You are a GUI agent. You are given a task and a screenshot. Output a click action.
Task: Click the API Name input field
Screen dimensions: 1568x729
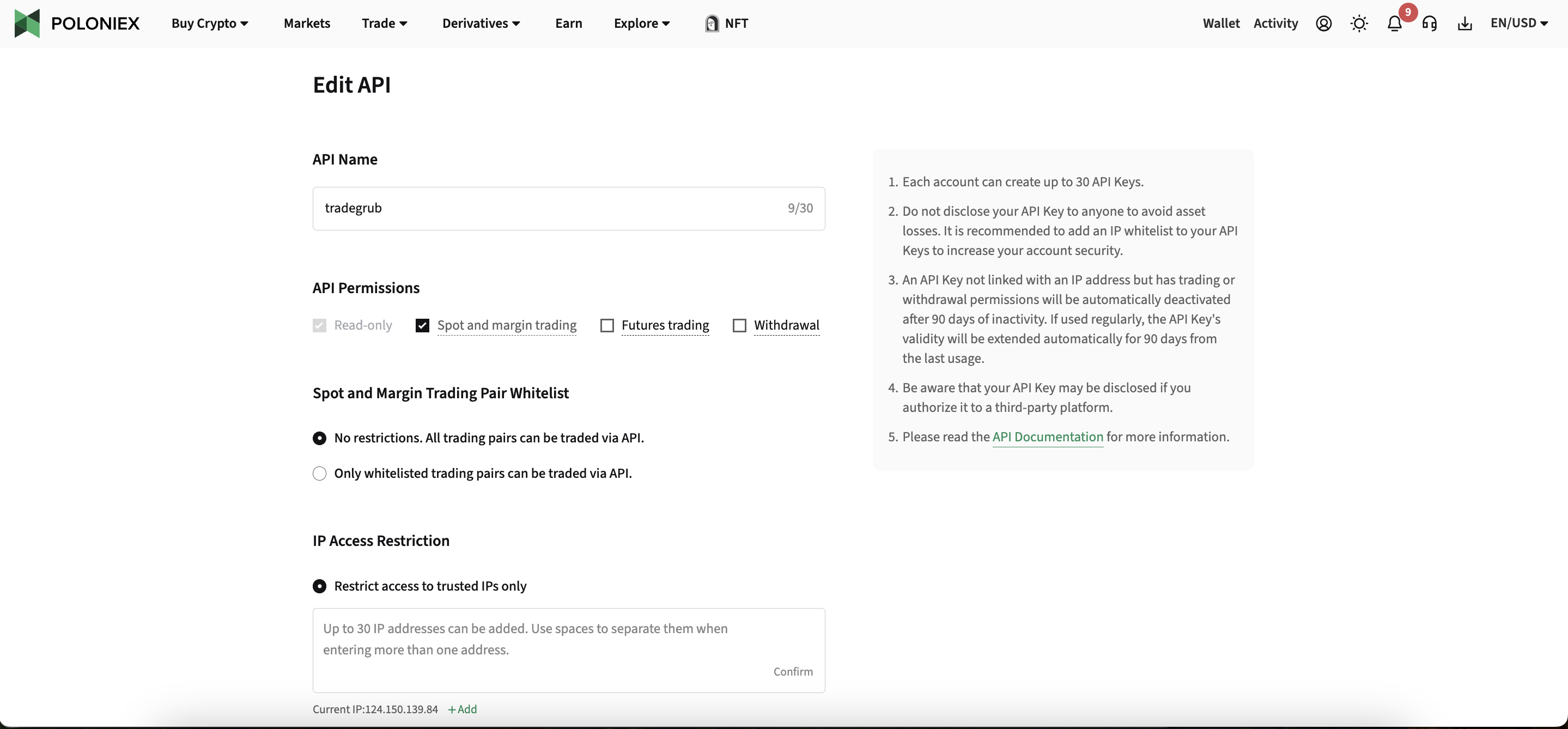[x=568, y=208]
